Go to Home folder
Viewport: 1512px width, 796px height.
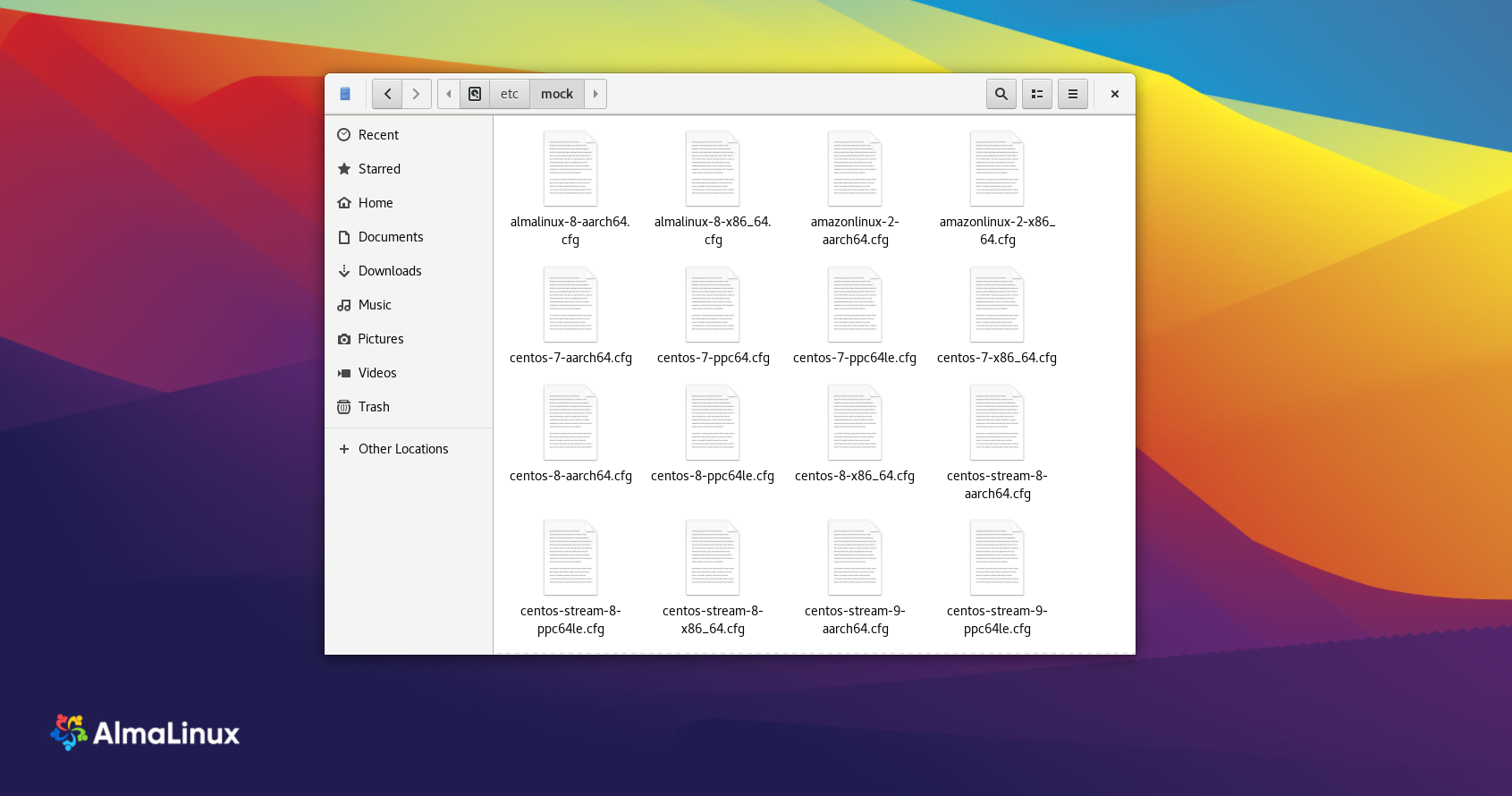[x=376, y=203]
